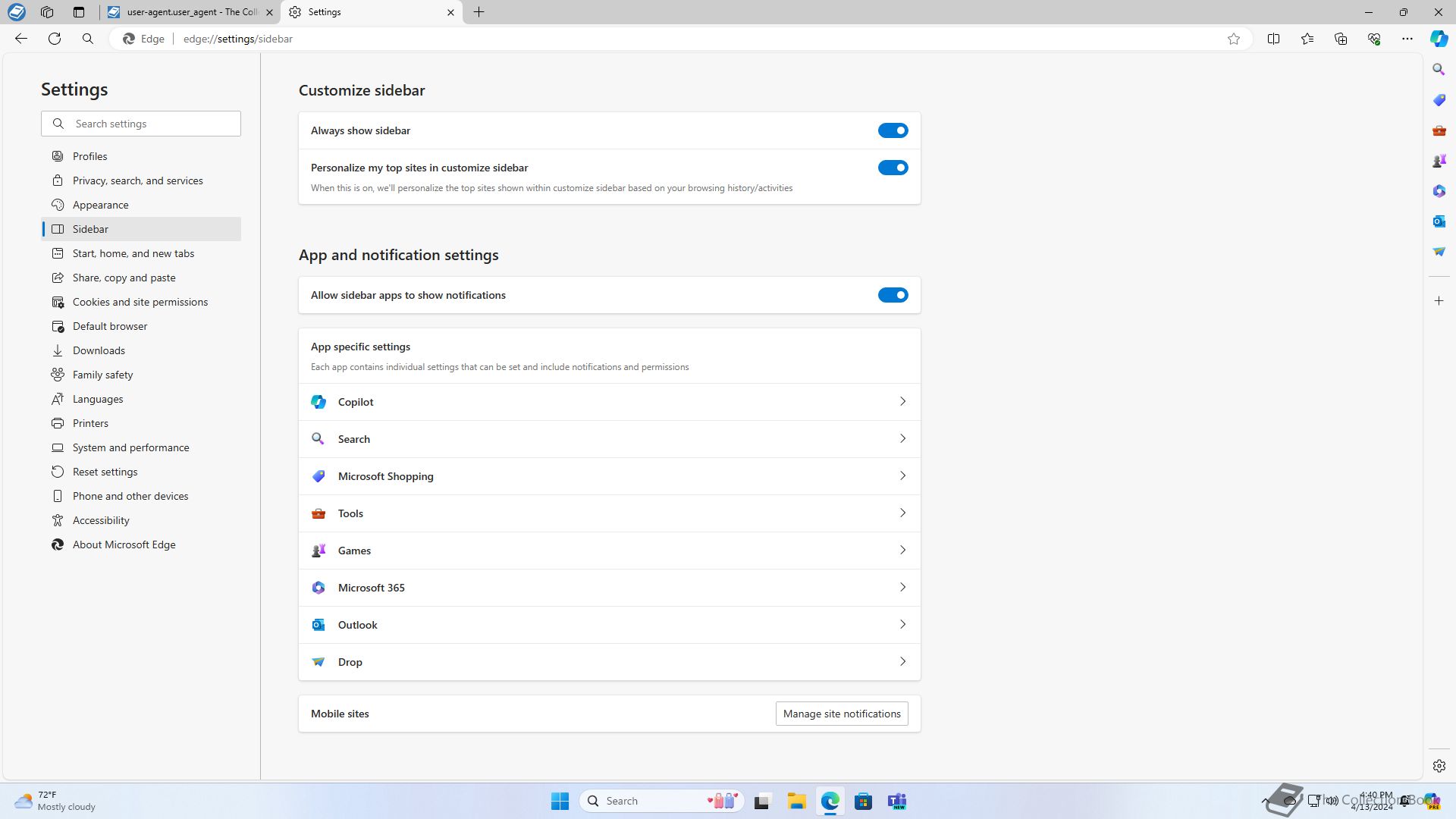Expand Tools app settings row
The image size is (1456, 819).
(x=609, y=513)
